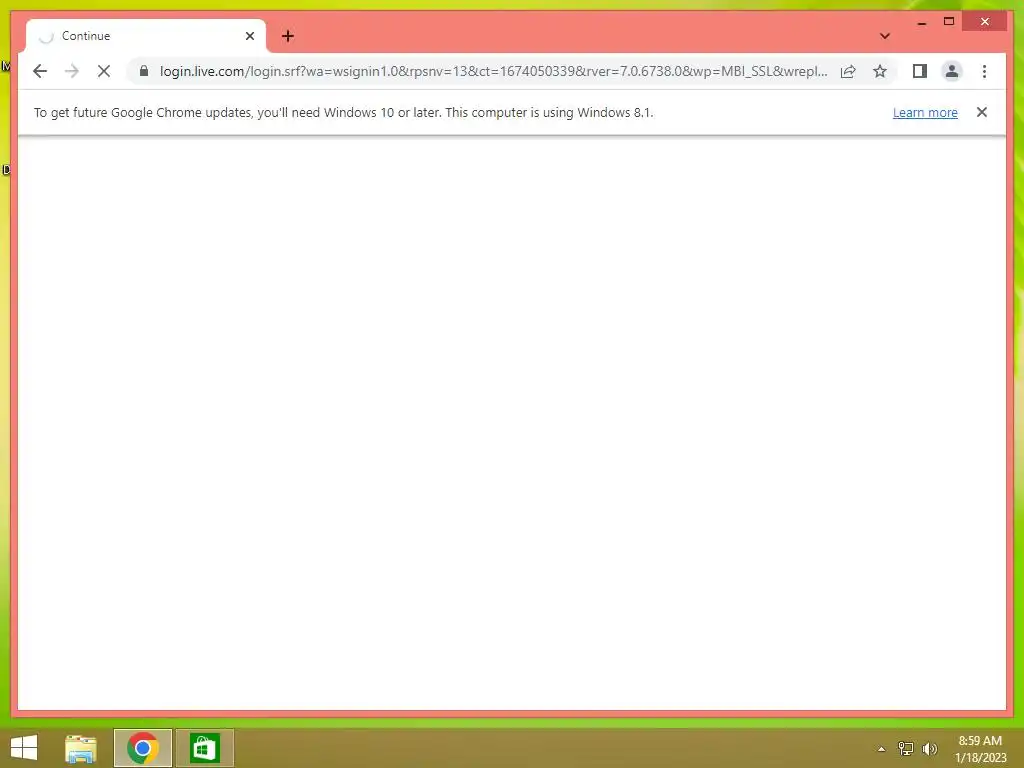Click the grayed-out forward navigation arrow
This screenshot has width=1024, height=768.
(x=72, y=71)
